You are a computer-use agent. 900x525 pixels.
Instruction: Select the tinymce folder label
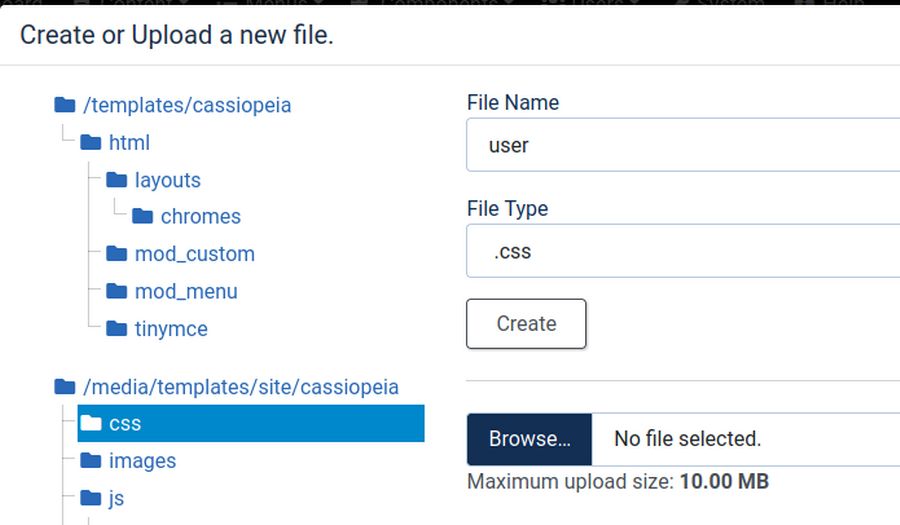point(171,329)
